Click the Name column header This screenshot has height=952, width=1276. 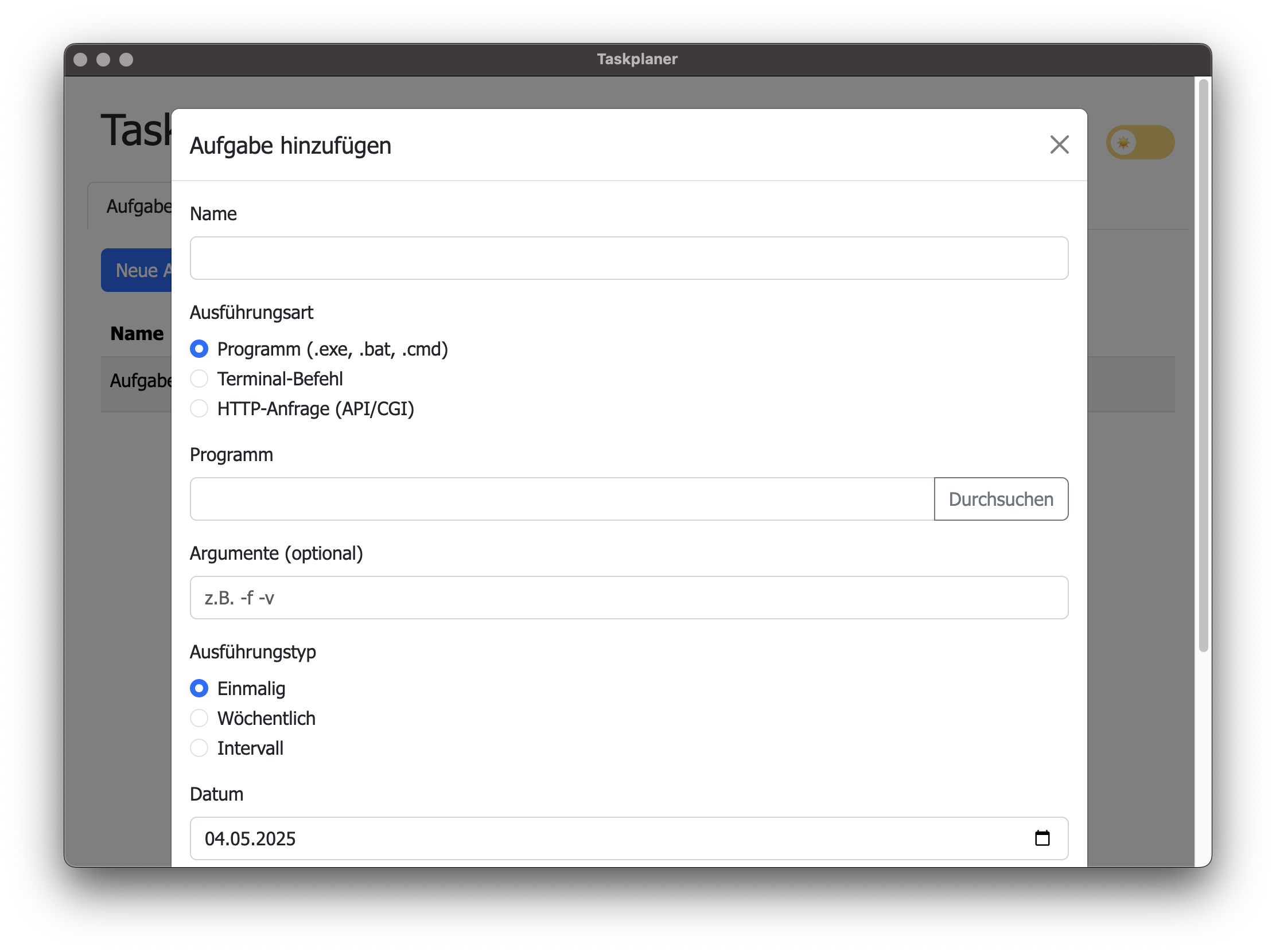click(137, 334)
